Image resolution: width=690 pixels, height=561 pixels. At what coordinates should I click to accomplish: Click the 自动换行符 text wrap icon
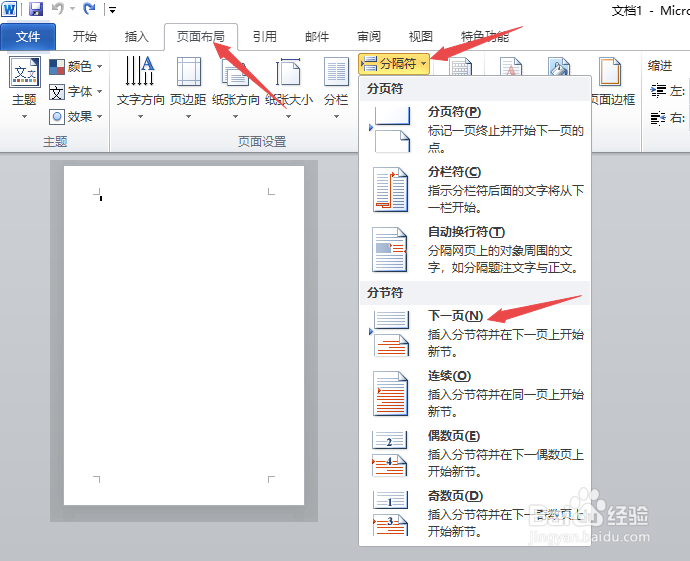pos(390,249)
